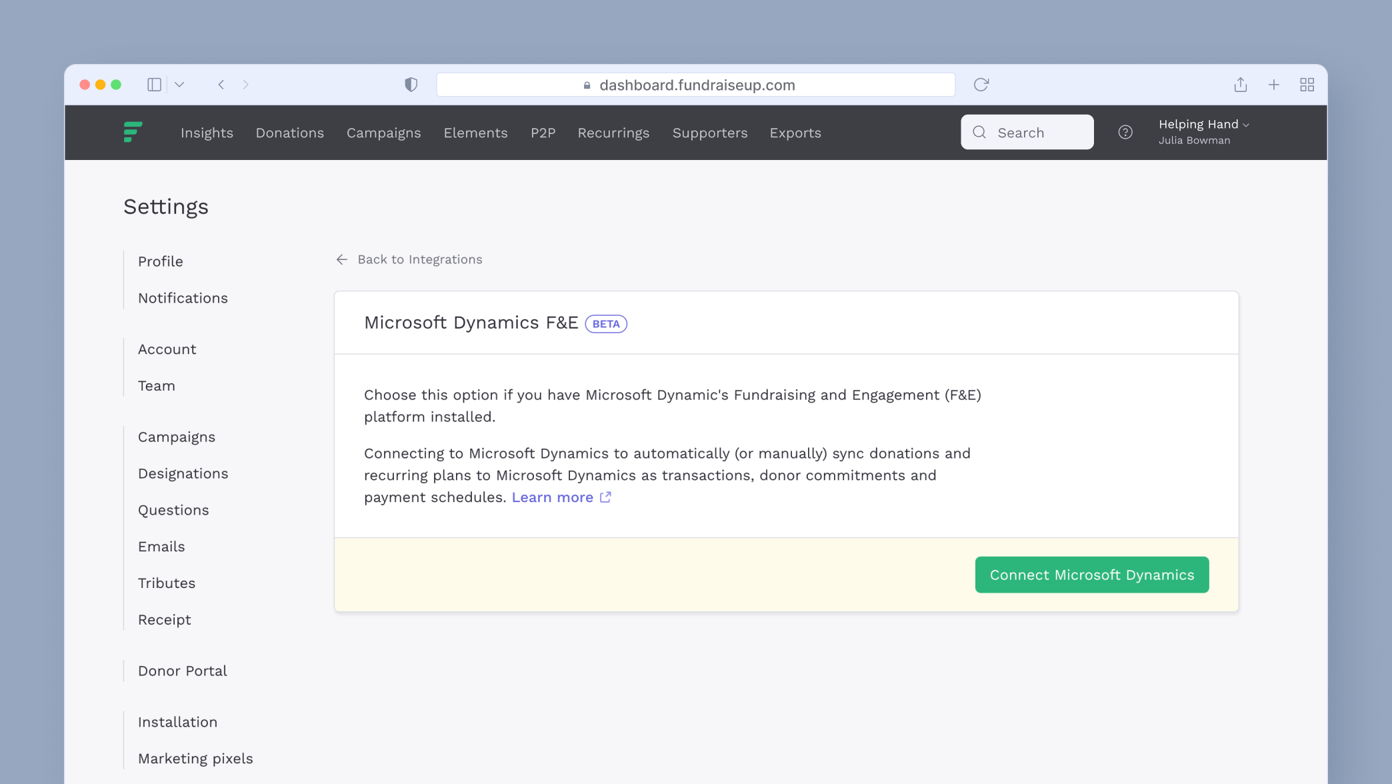
Task: Click the external link icon after Learn more
Action: 605,497
